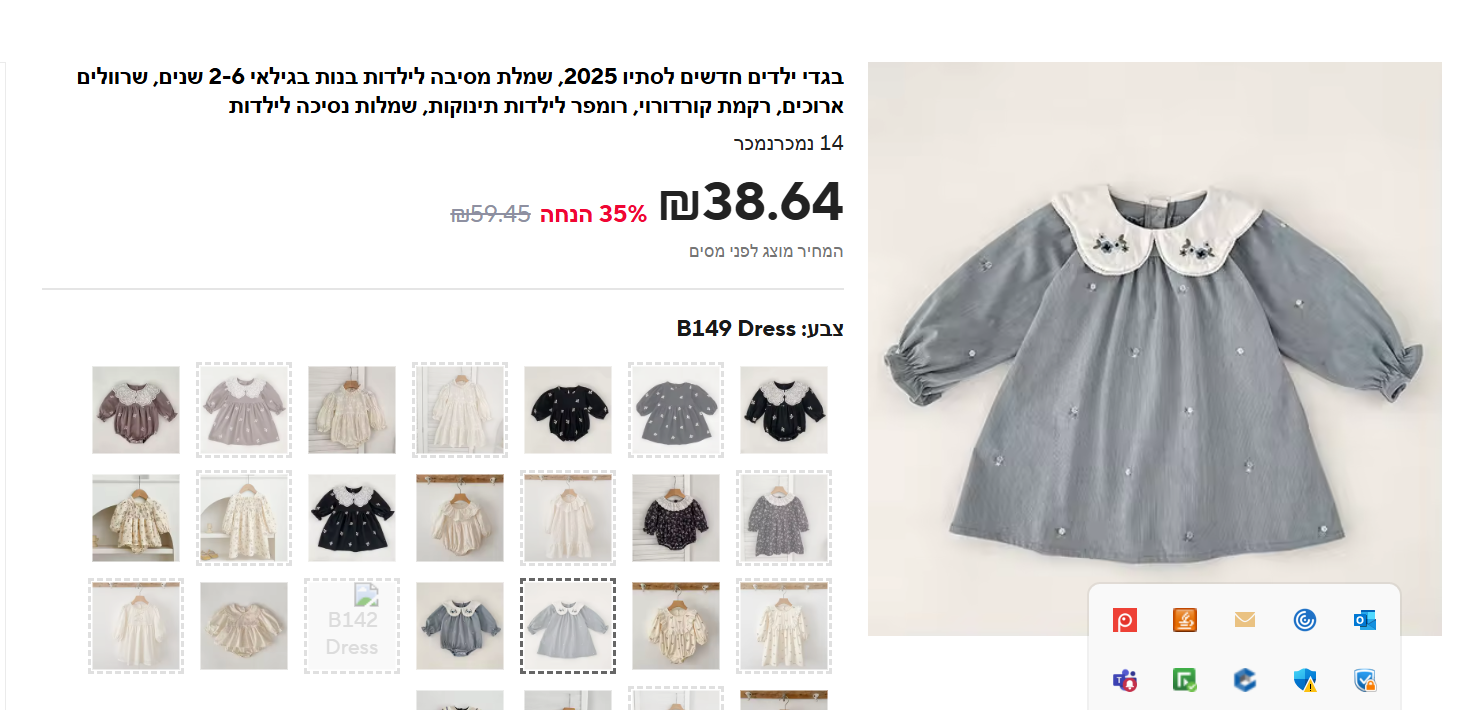The image size is (1458, 710).
Task: Open the Microsoft Teams tray icon
Action: [1125, 680]
